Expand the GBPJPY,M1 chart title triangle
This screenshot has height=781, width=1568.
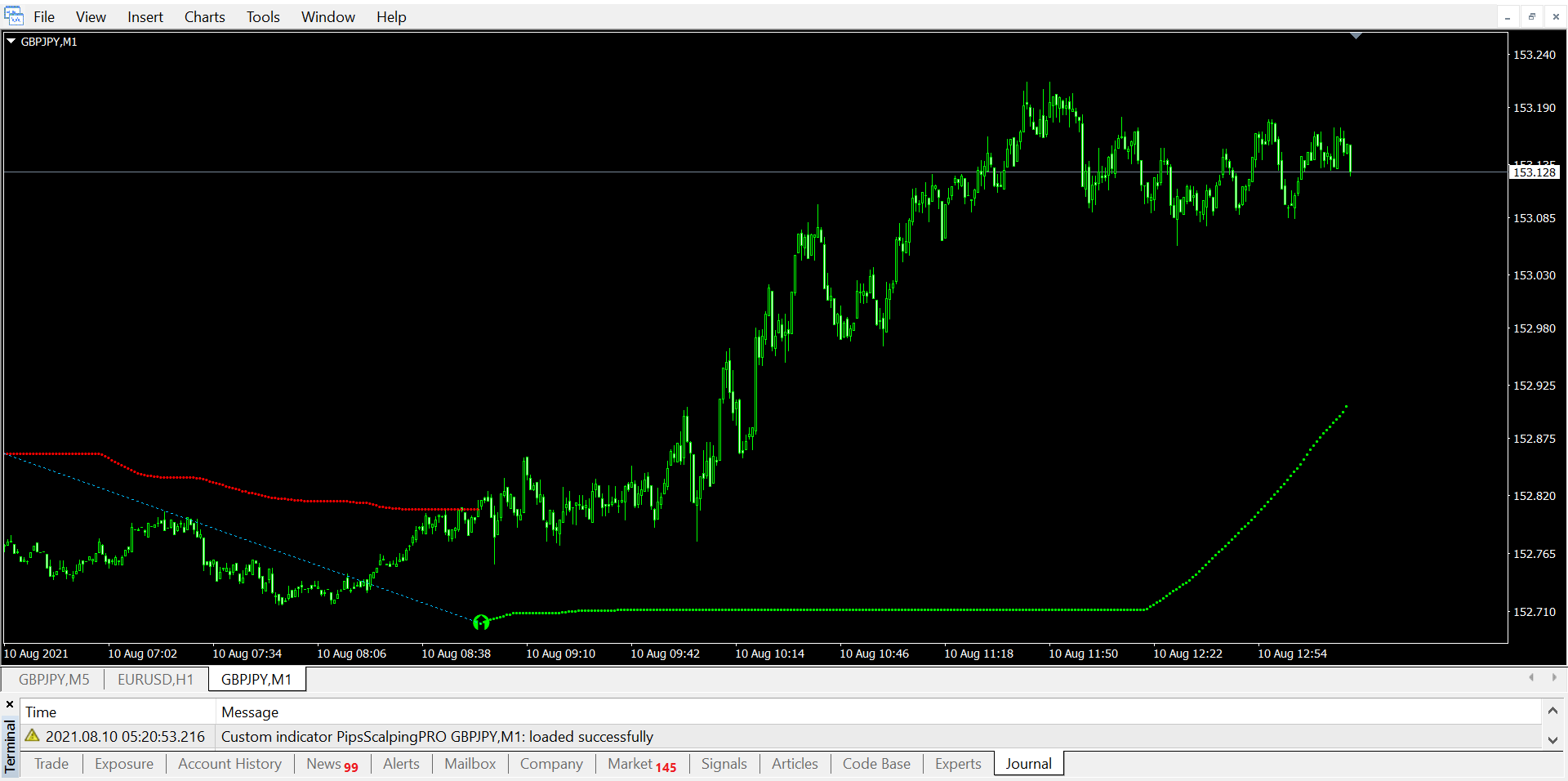(x=11, y=41)
